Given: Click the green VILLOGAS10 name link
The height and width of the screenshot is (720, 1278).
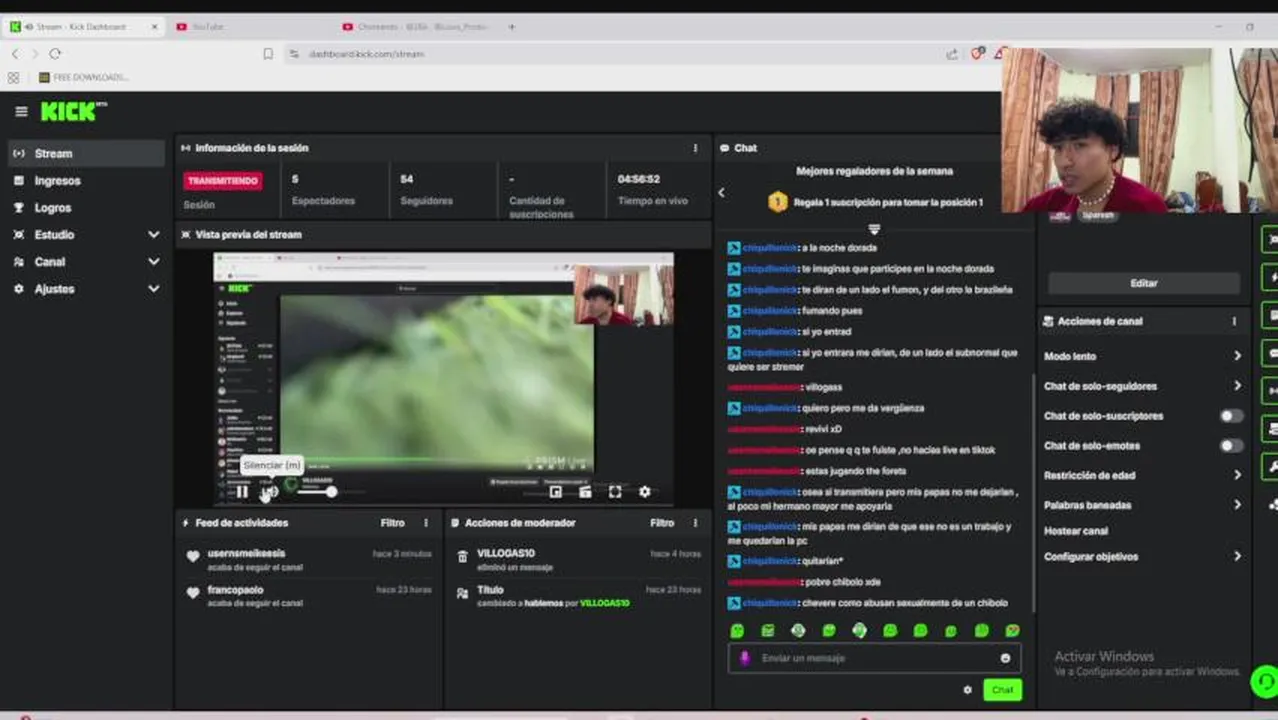Looking at the screenshot, I should click(x=605, y=603).
